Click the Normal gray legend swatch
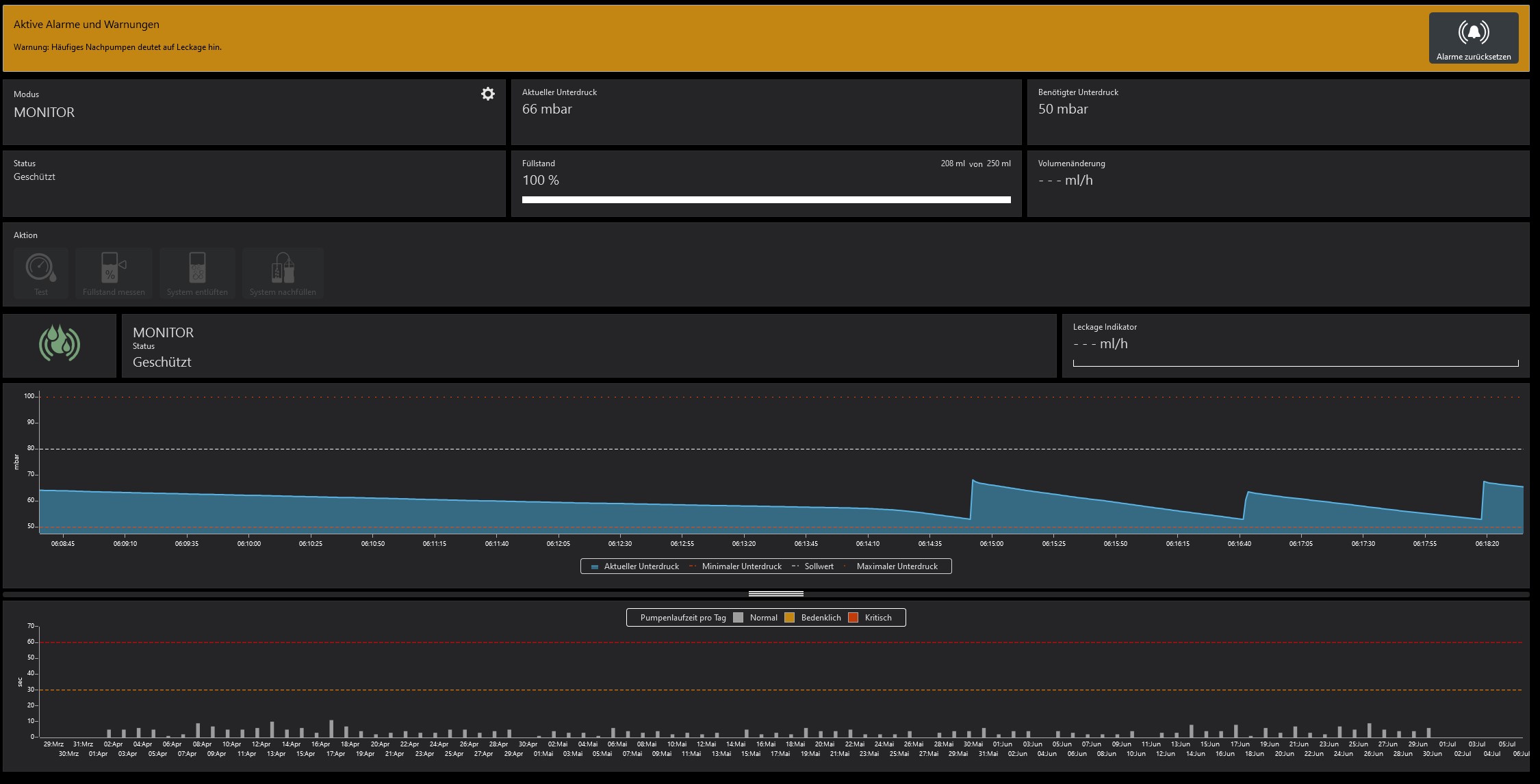Image resolution: width=1540 pixels, height=784 pixels. (x=738, y=618)
